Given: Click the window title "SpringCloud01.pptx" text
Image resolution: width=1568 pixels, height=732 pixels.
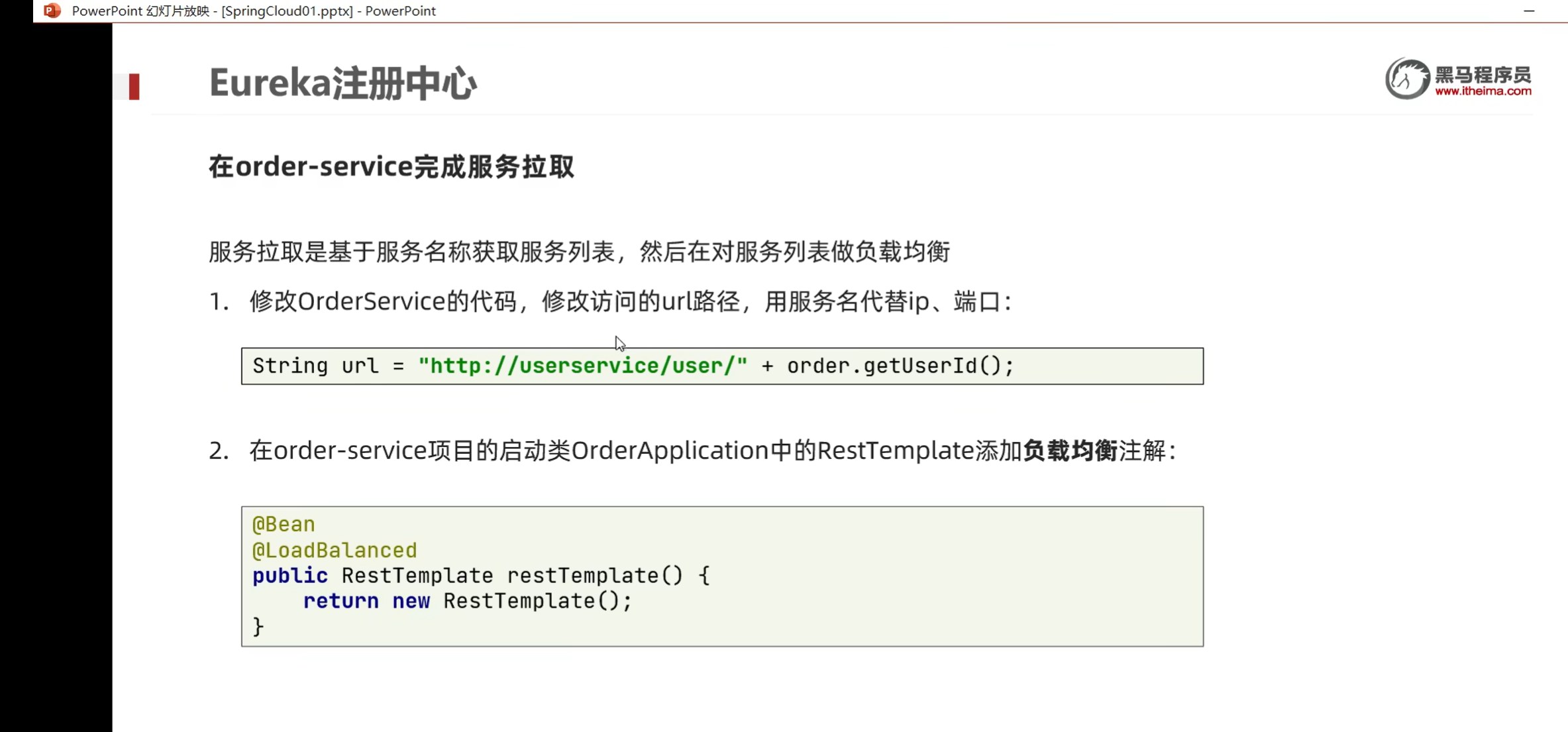Looking at the screenshot, I should click(x=287, y=11).
